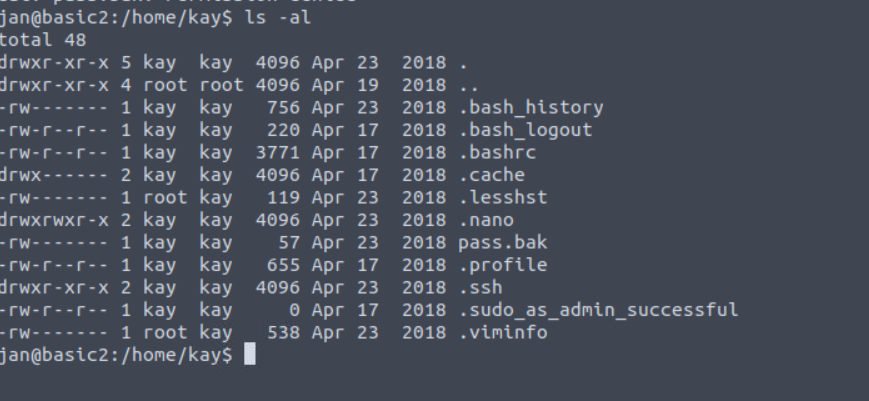Click the permissions string of pass.bak

[x=54, y=243]
